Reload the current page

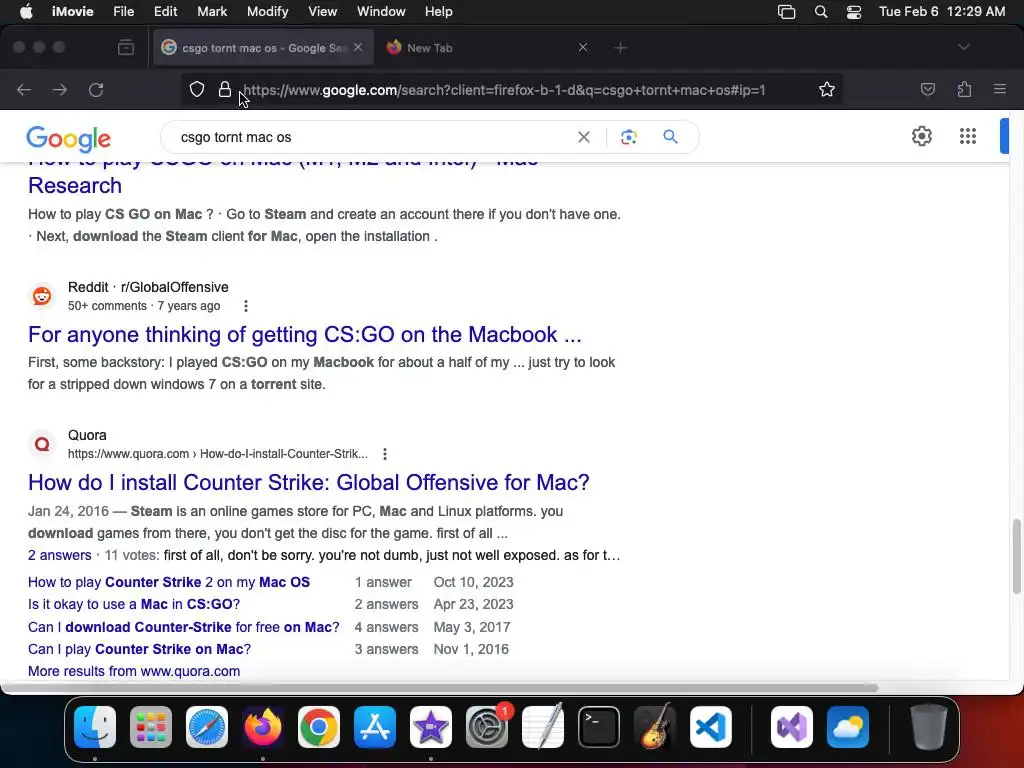point(96,89)
